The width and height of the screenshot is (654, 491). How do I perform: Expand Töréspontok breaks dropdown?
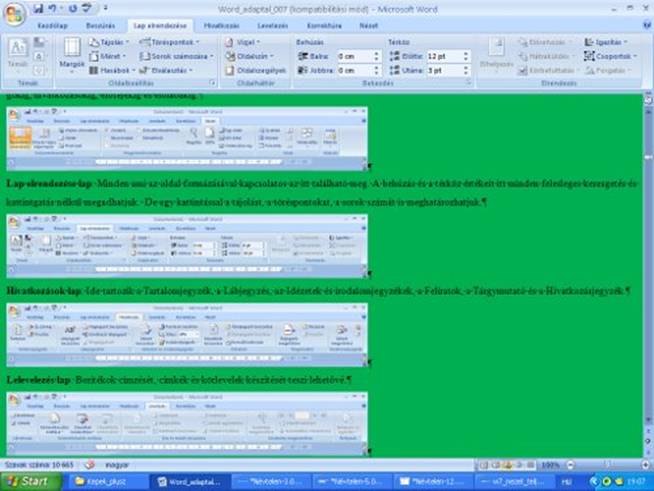[169, 42]
